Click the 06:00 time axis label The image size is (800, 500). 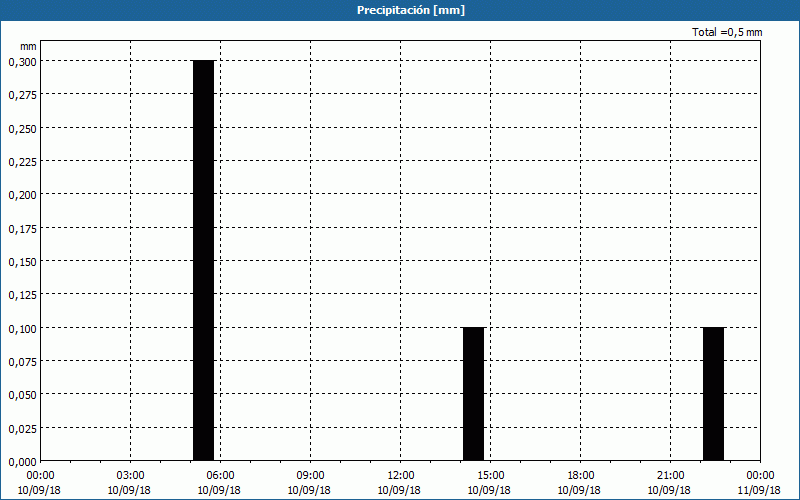click(x=220, y=476)
